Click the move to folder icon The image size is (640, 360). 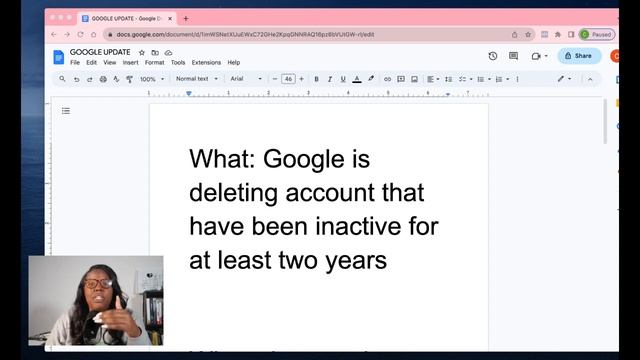point(155,53)
